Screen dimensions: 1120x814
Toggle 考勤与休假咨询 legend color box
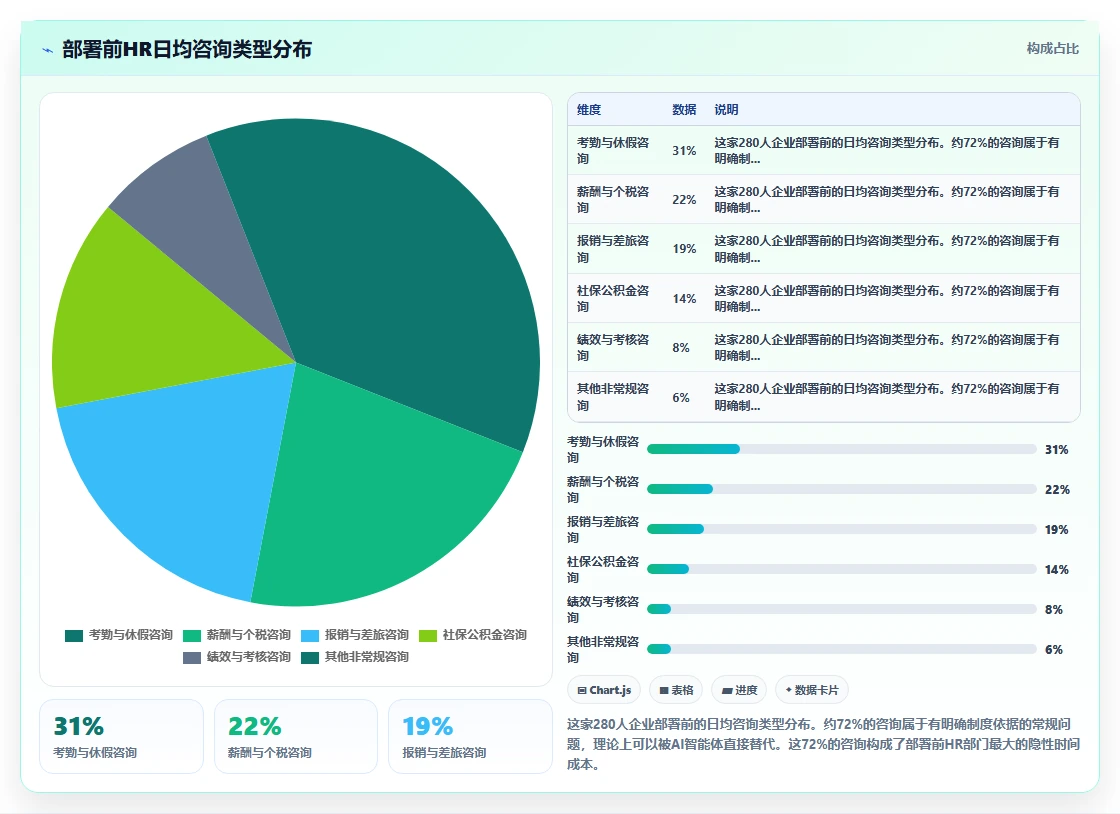pos(74,635)
